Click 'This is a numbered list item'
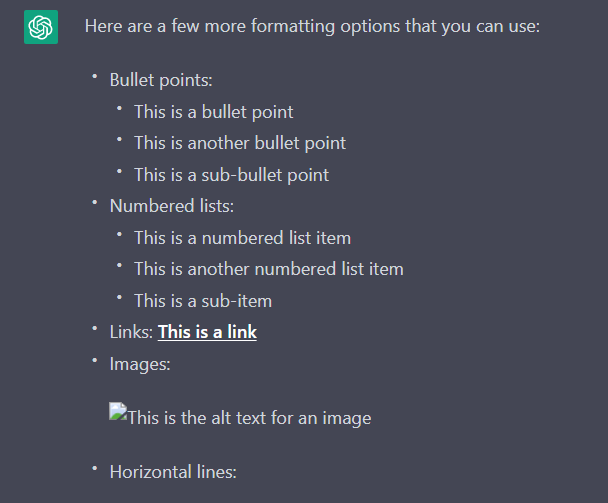 click(x=242, y=238)
